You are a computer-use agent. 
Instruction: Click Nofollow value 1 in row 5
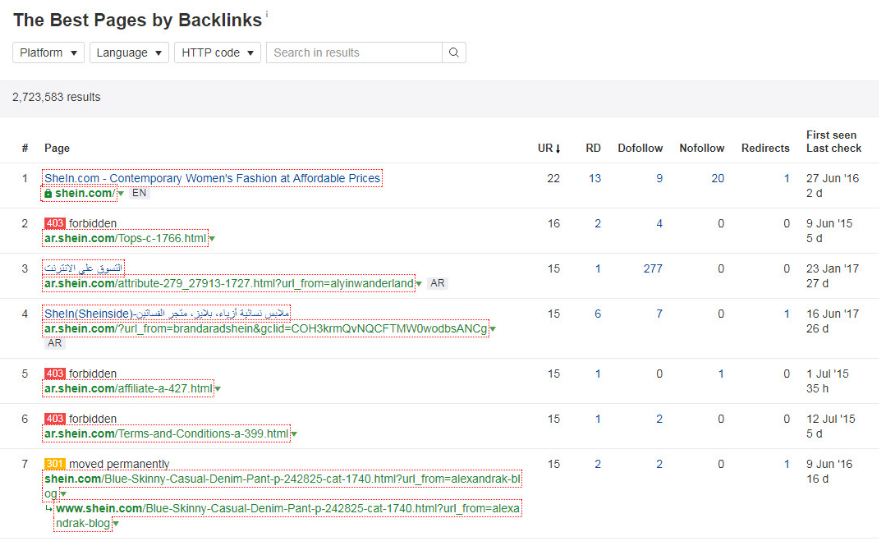point(721,374)
